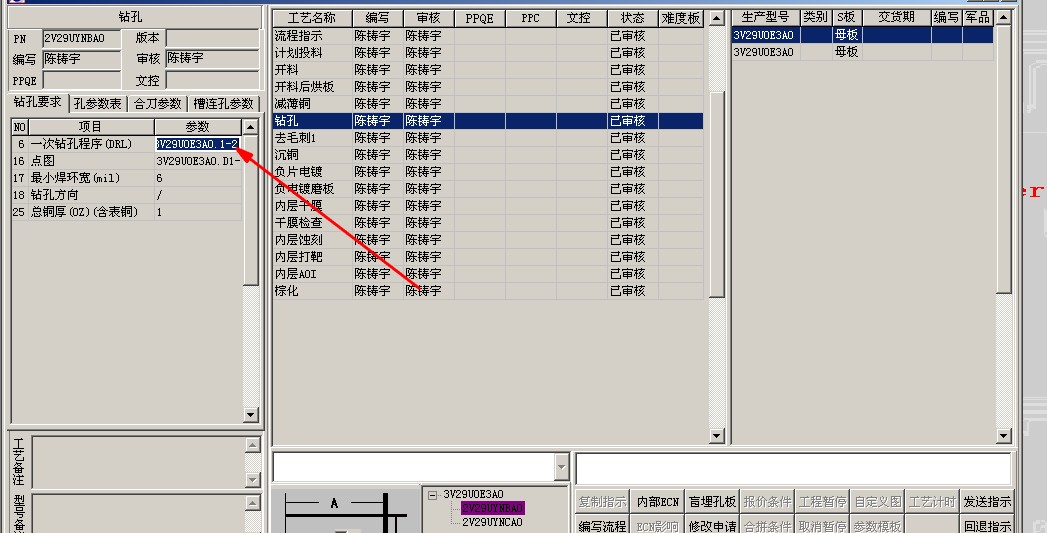Click the process list scroll-down arrow

coord(716,436)
